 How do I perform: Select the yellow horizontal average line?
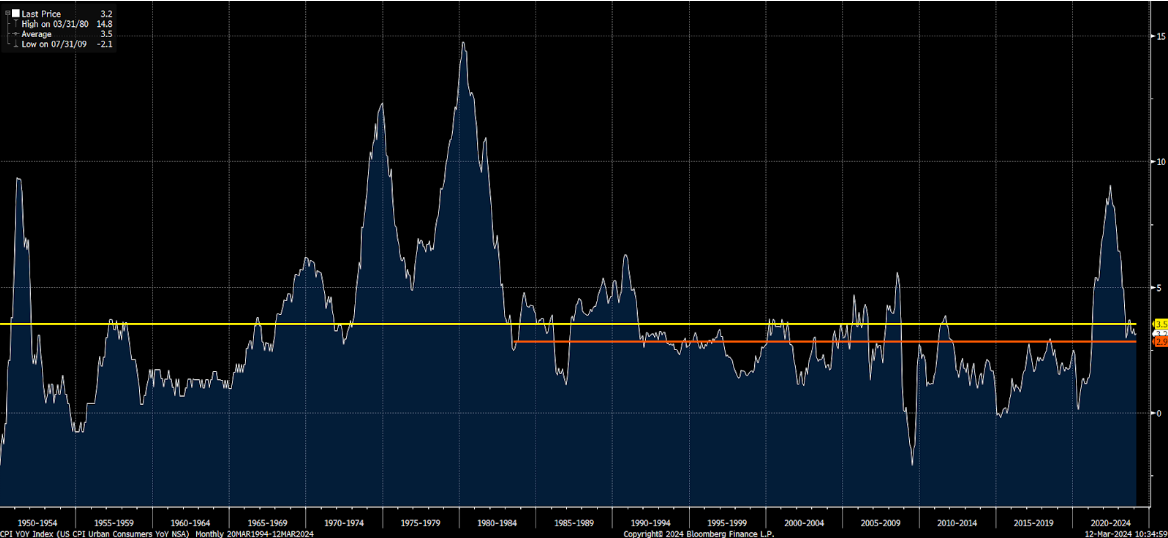click(568, 324)
